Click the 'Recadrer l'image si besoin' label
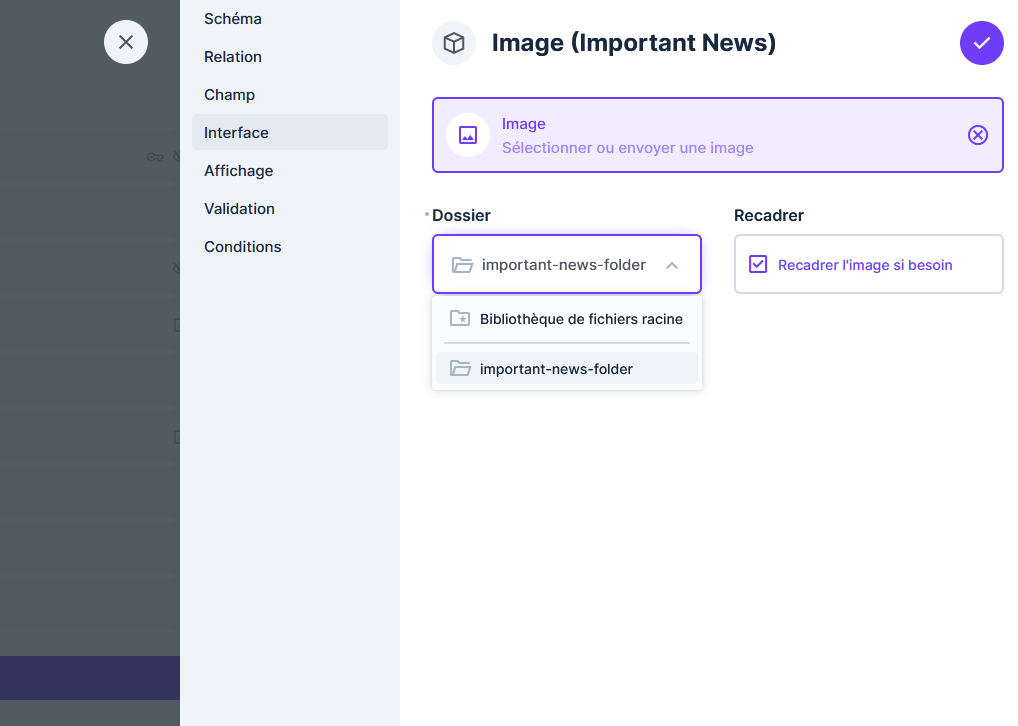Image resolution: width=1018 pixels, height=726 pixels. point(865,265)
